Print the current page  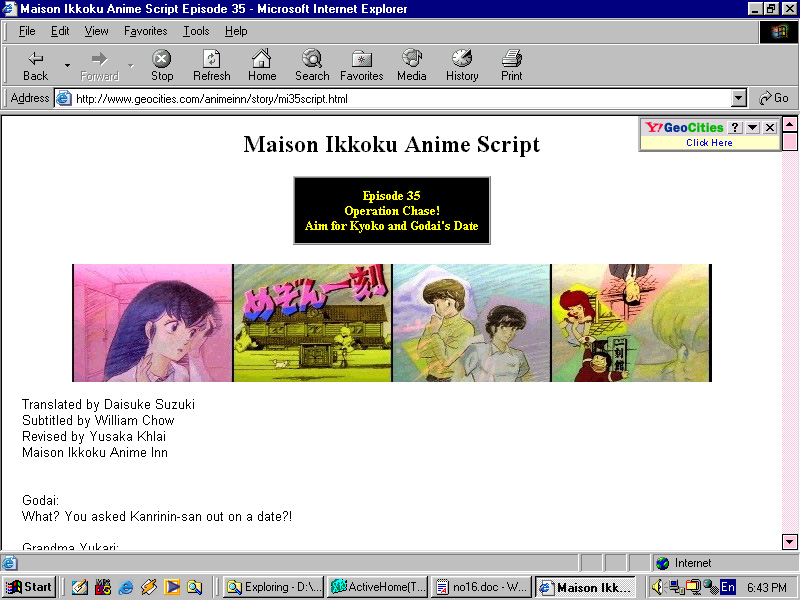[512, 66]
